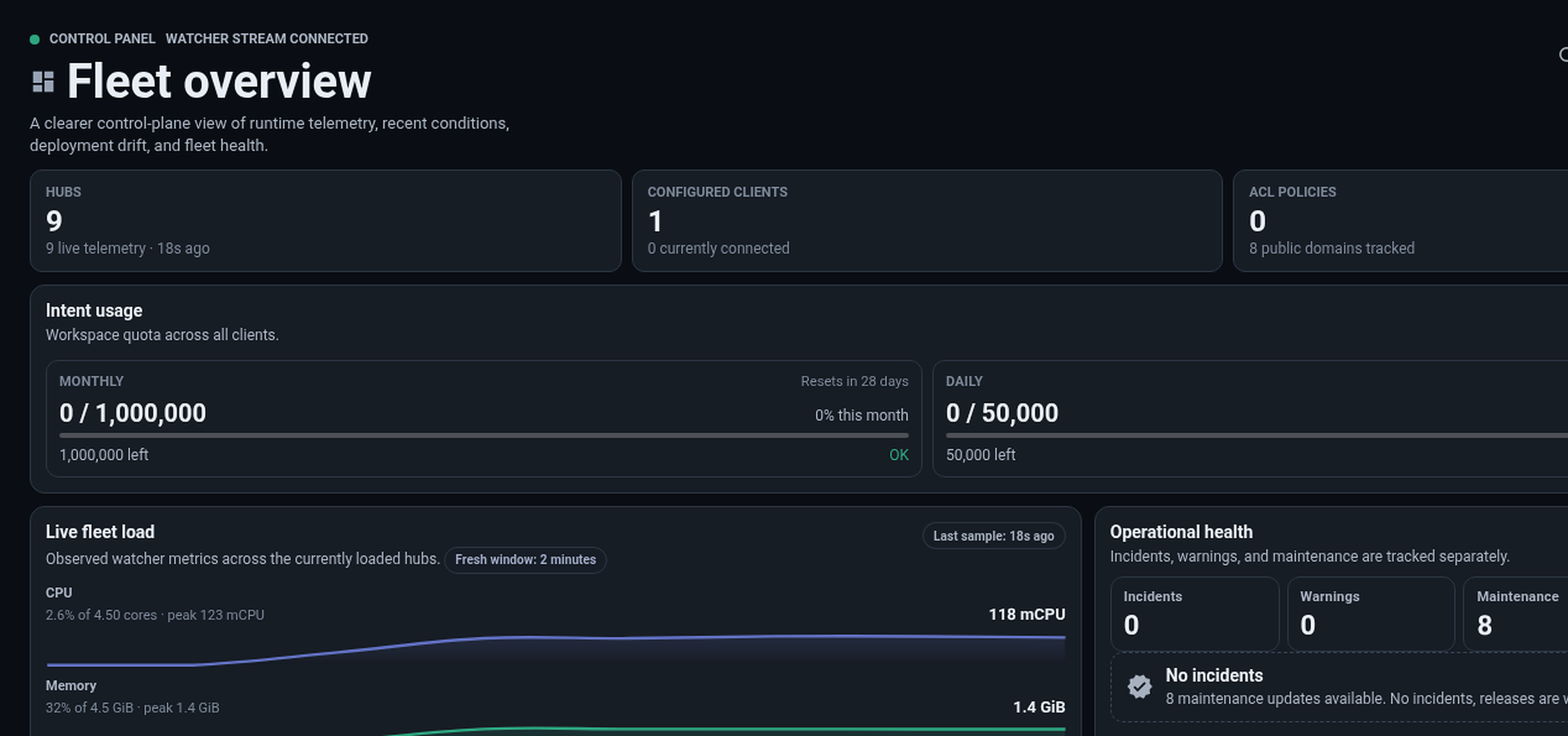Click '8 maintenance updates available' message
This screenshot has height=736, width=1568.
(1275, 699)
